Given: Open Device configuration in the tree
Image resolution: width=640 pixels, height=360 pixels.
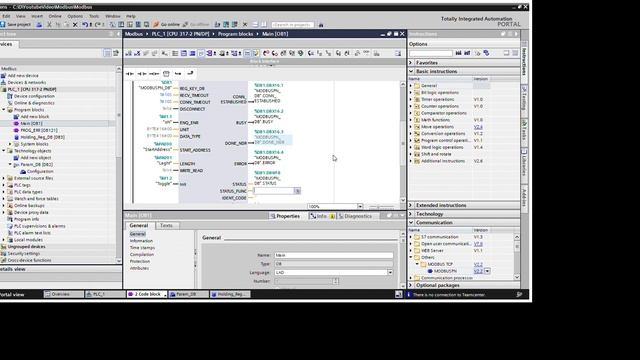Looking at the screenshot, I should pyautogui.click(x=34, y=96).
